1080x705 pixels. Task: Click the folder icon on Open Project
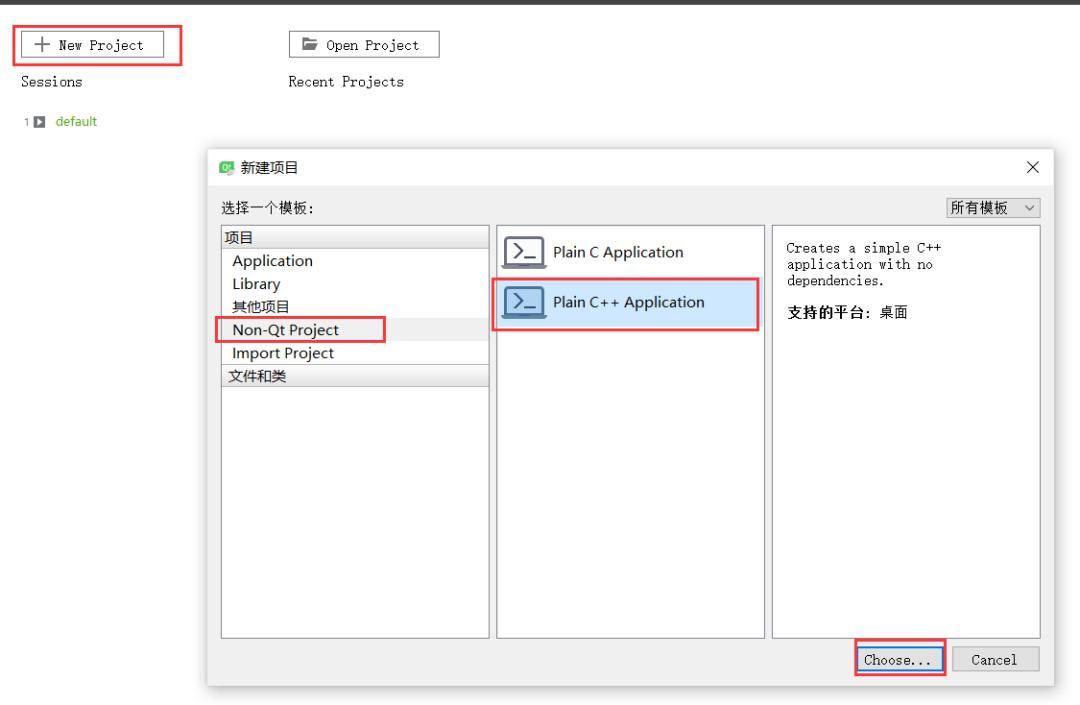point(310,44)
